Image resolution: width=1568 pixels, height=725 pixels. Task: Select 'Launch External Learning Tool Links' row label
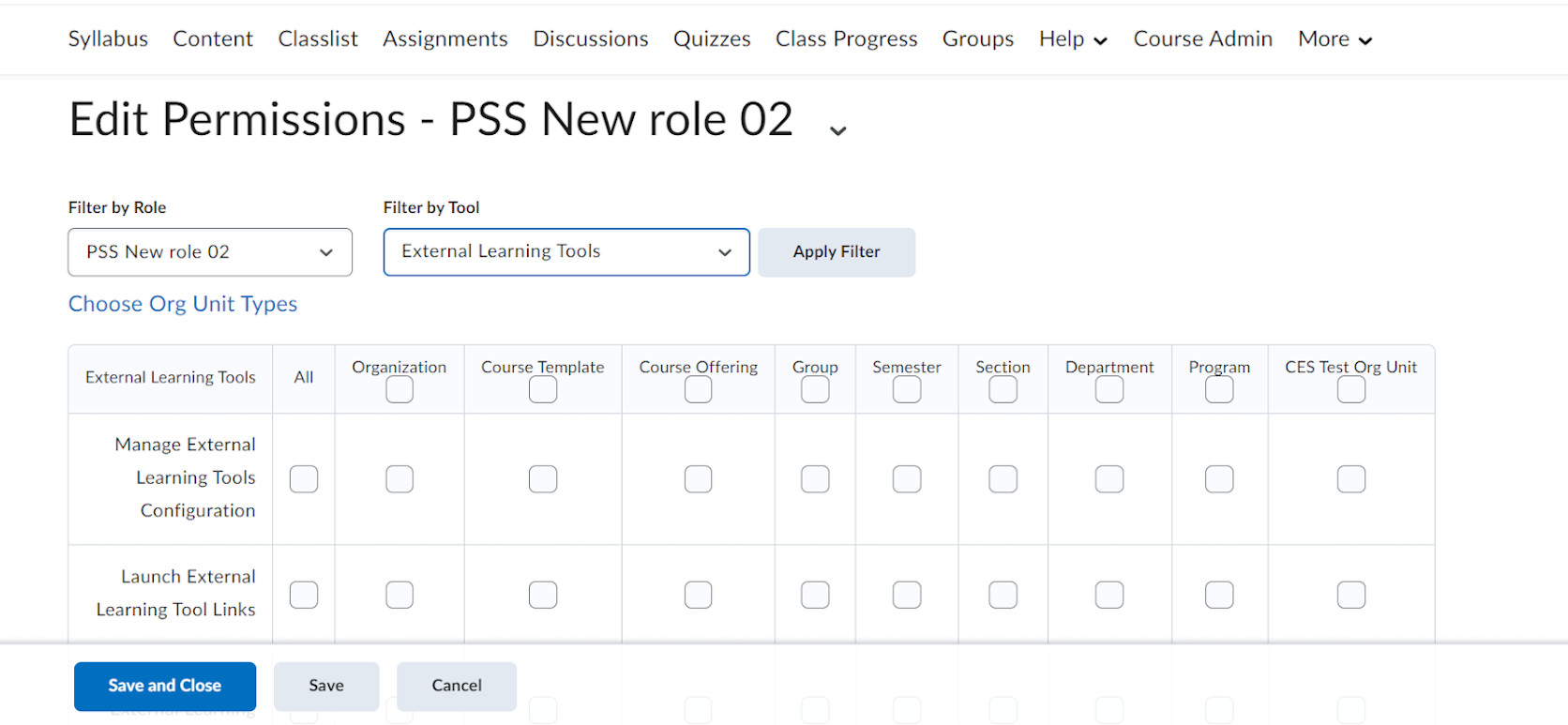(x=176, y=593)
